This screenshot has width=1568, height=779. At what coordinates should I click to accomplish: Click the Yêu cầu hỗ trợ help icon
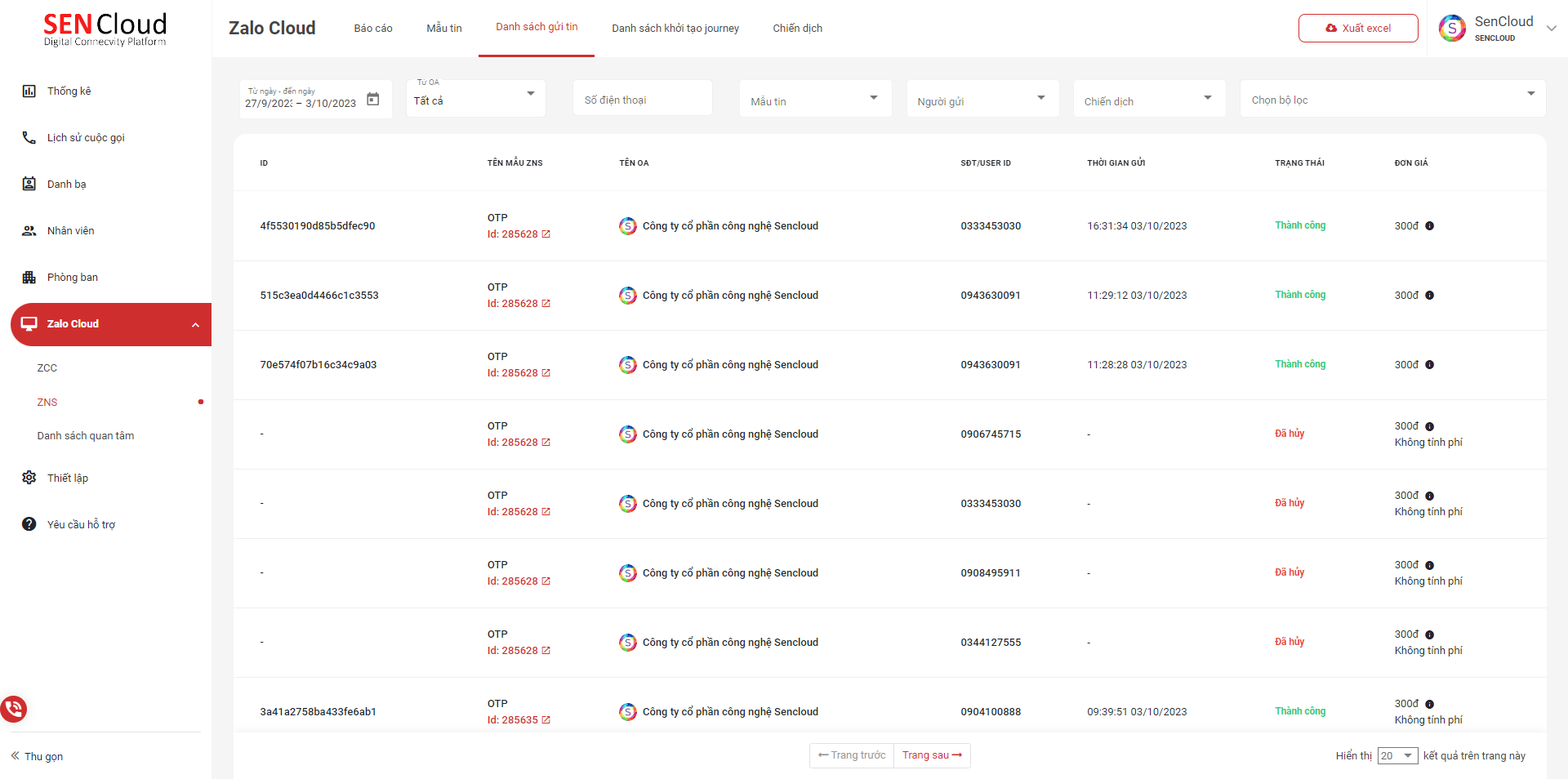click(29, 524)
